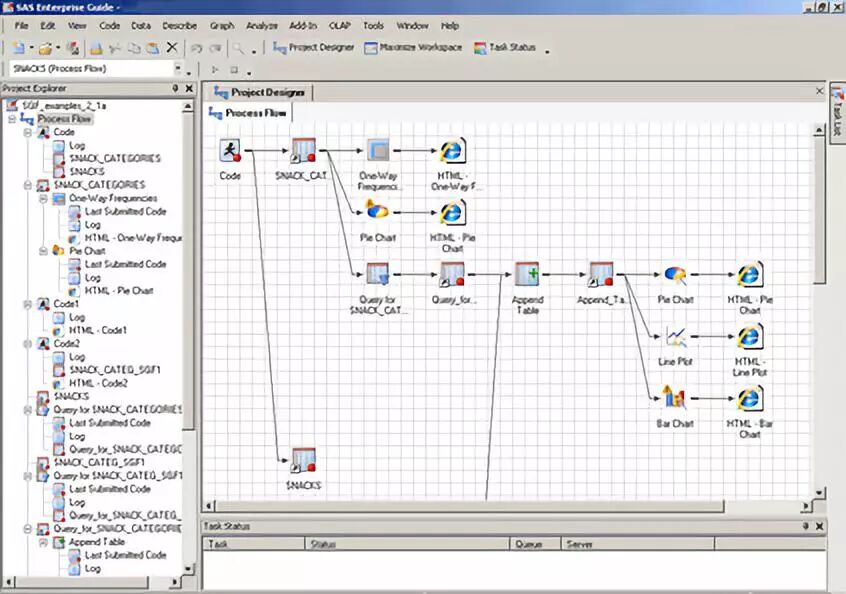Switch to the Process Flow tab

point(248,113)
